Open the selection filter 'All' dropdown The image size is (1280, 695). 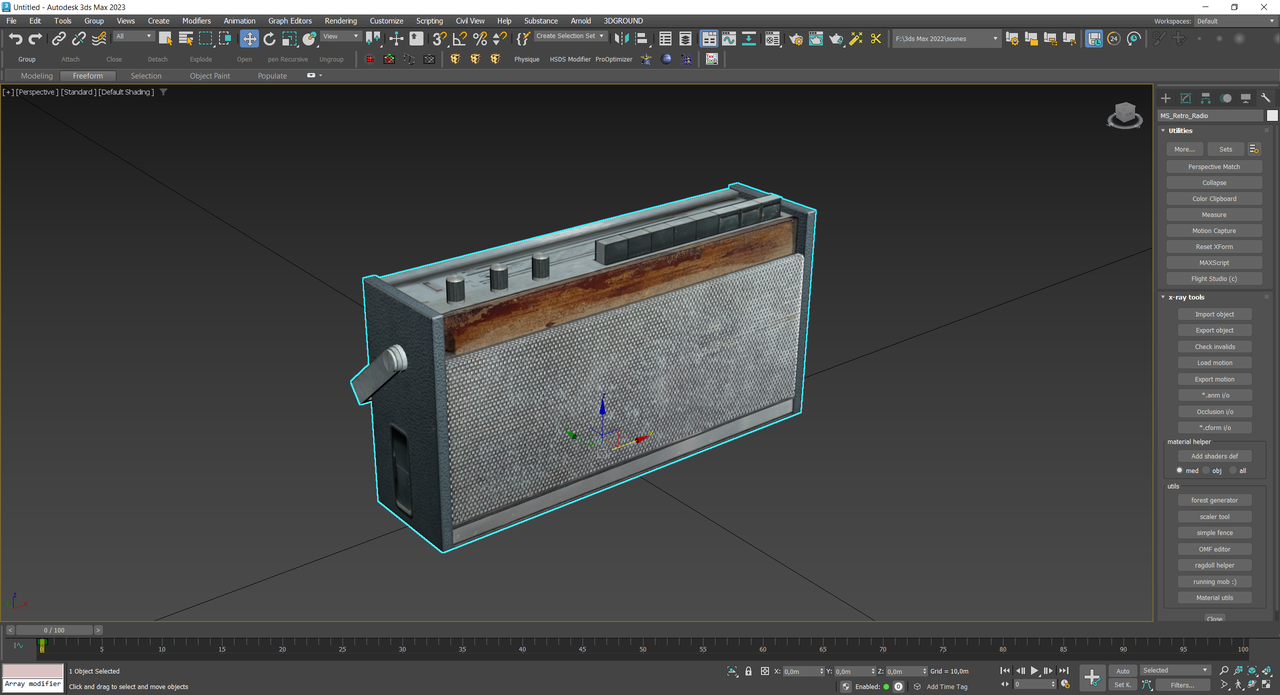pos(134,36)
